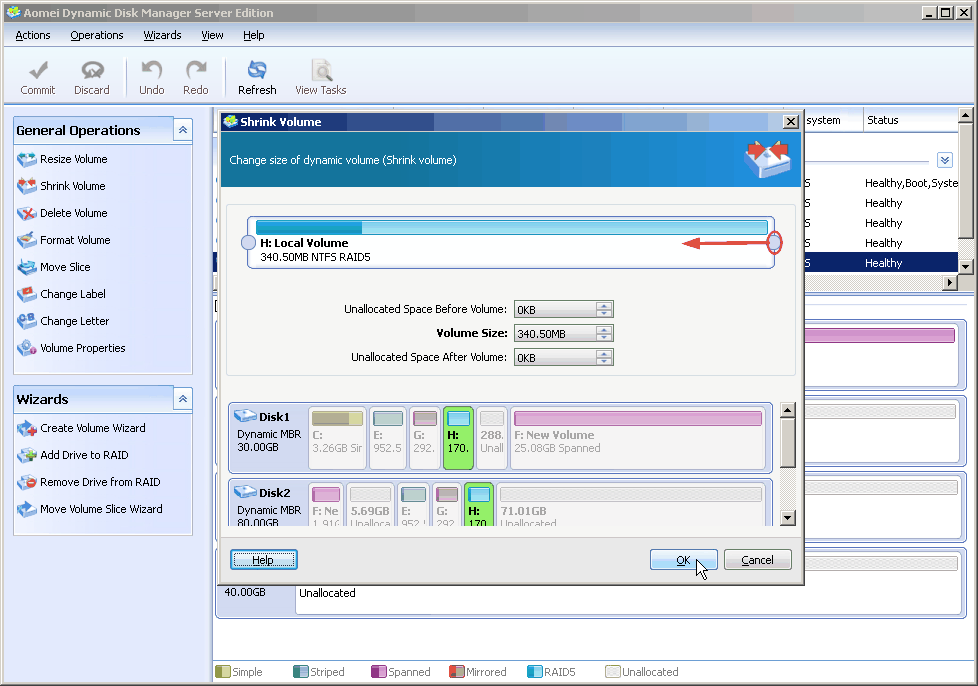
Task: Select the H: volume block on Disk2
Action: pos(479,504)
